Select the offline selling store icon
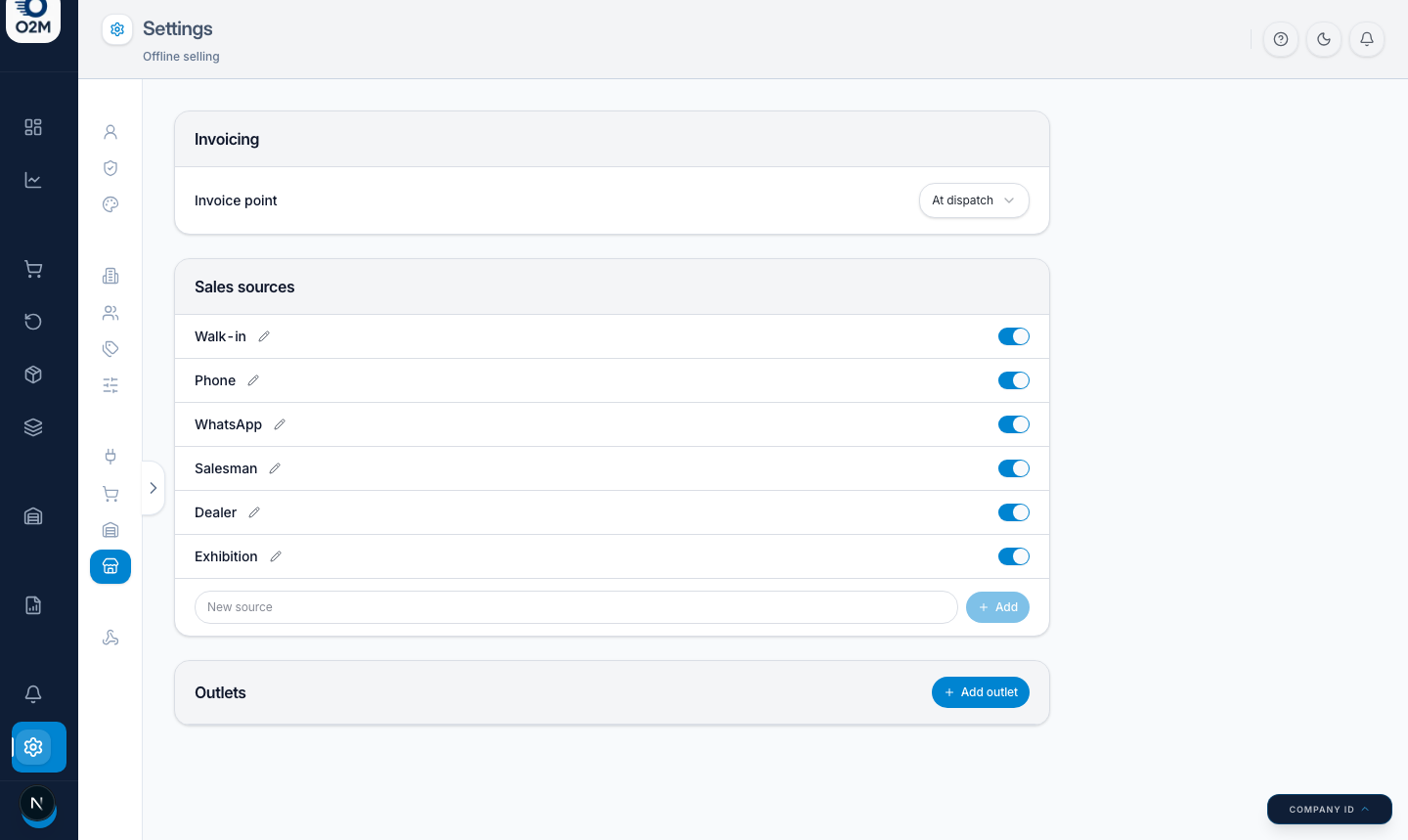Image resolution: width=1408 pixels, height=840 pixels. [x=110, y=567]
